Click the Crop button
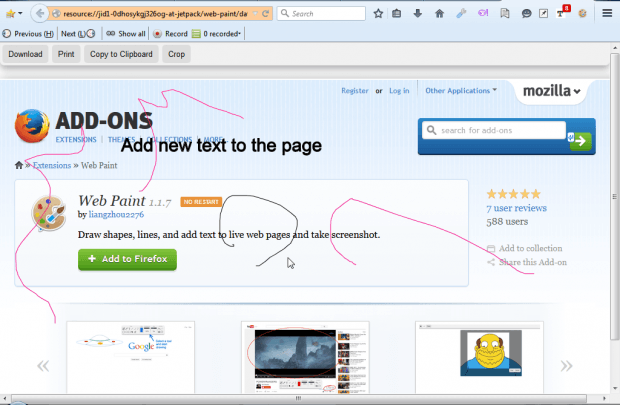Viewport: 620px width, 405px height. click(176, 54)
